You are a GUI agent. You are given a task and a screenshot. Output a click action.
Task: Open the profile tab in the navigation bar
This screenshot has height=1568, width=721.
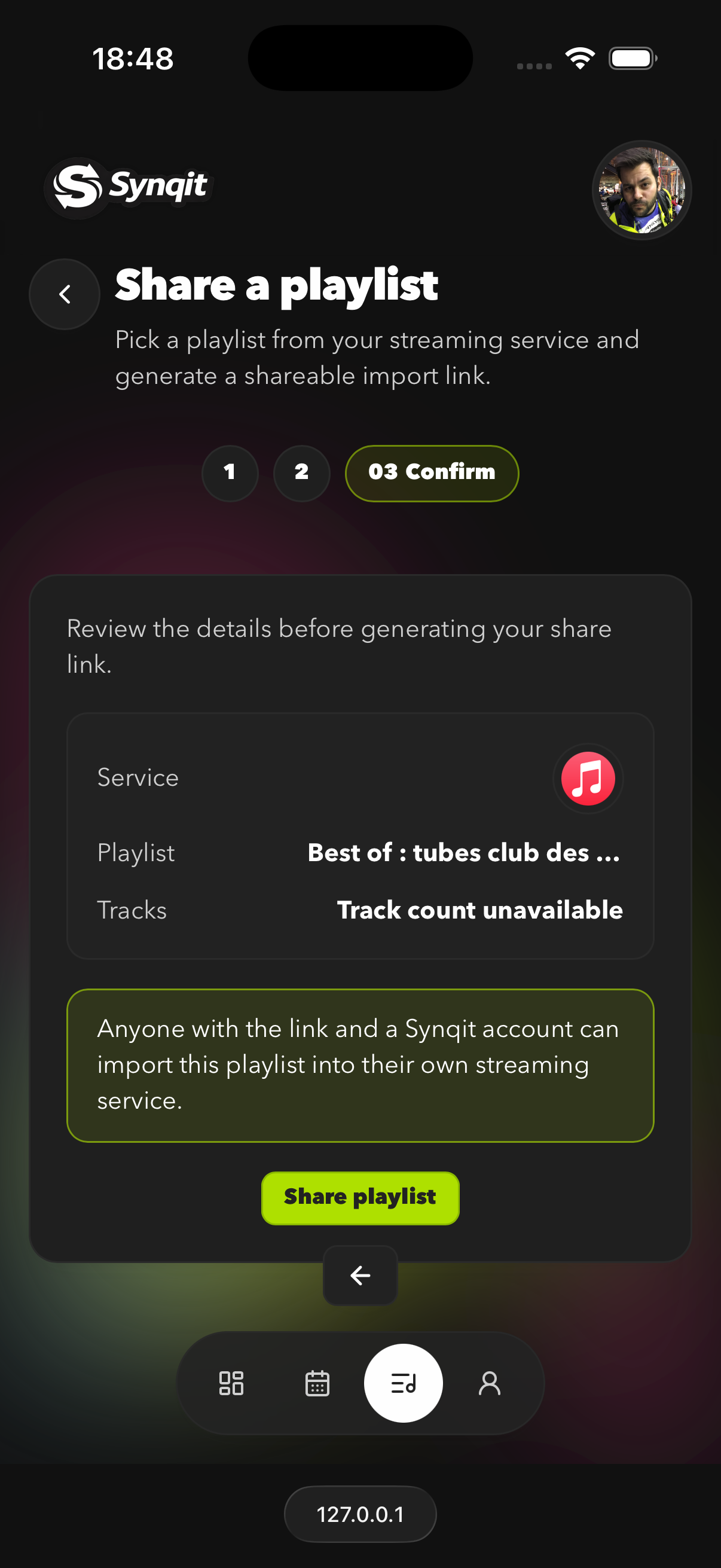click(x=489, y=1383)
